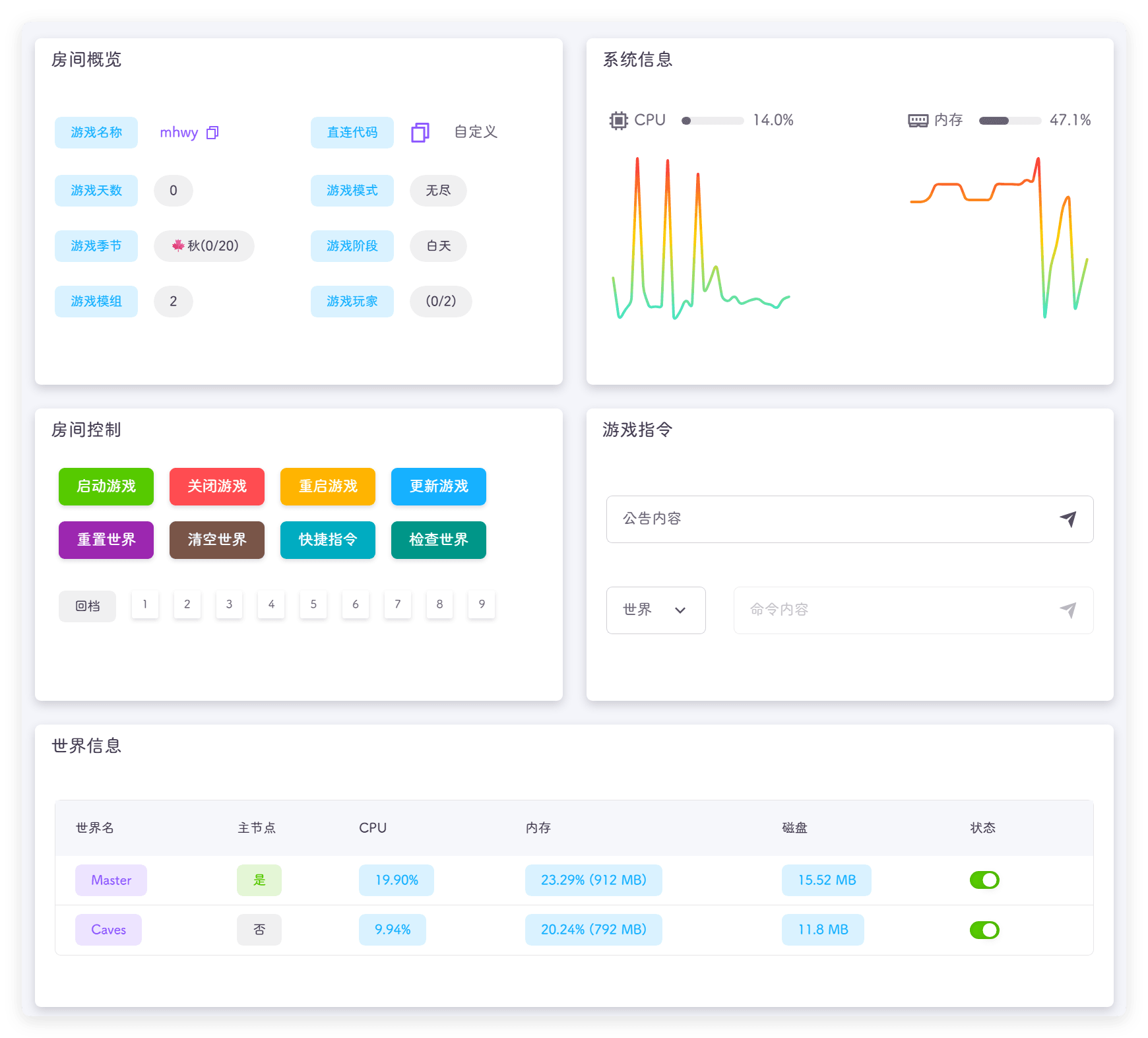Copy the game name mhwy icon
This screenshot has height=1038, width=1148.
coord(212,133)
